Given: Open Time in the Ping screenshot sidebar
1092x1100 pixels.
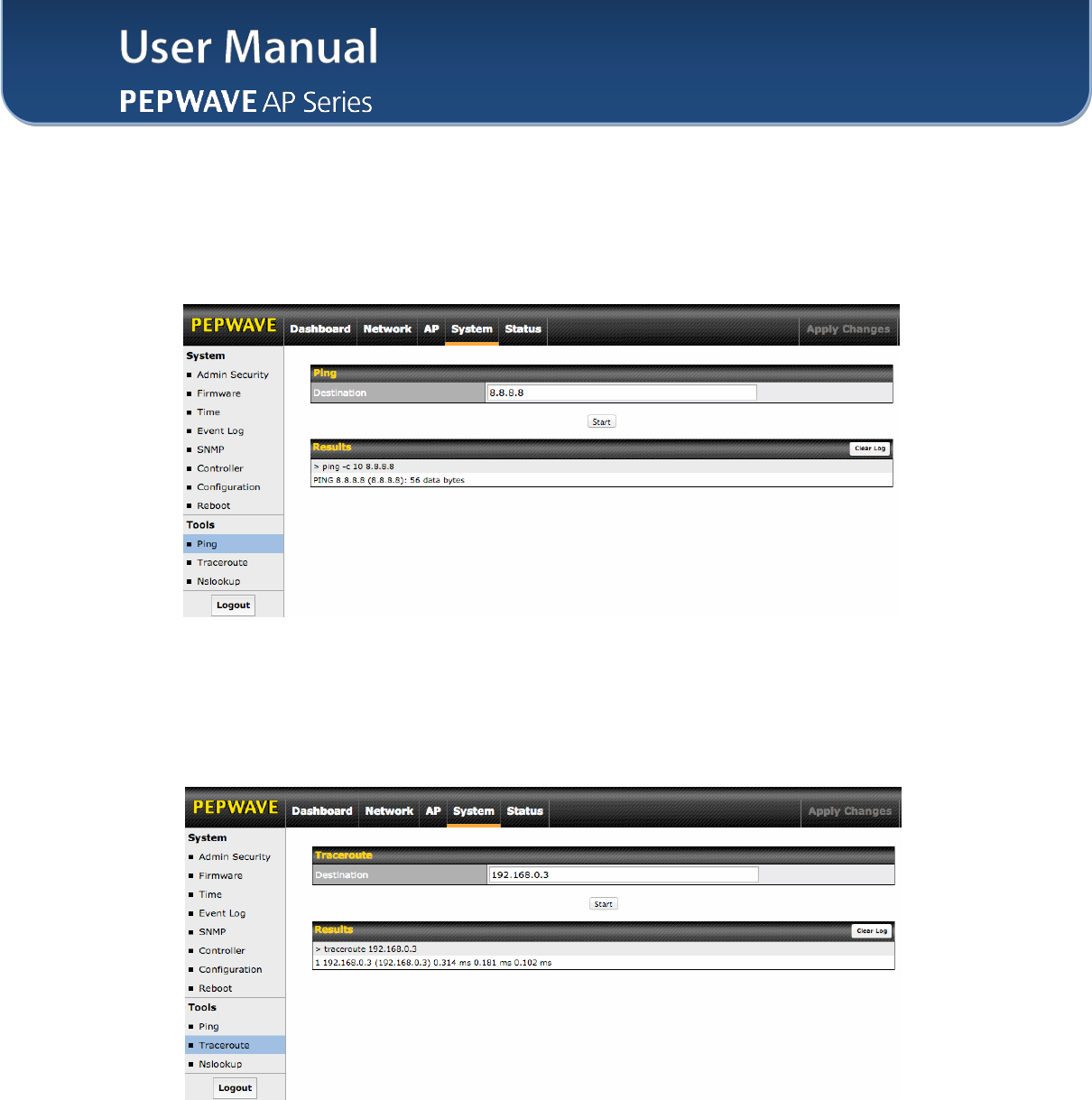Looking at the screenshot, I should [x=208, y=412].
